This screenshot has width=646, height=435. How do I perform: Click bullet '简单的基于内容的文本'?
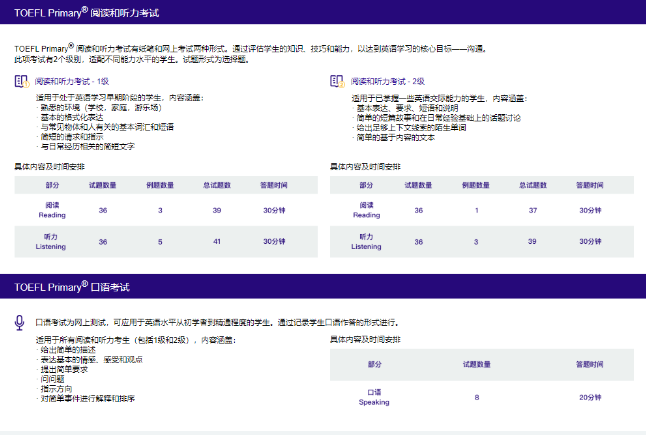pyautogui.click(x=396, y=138)
